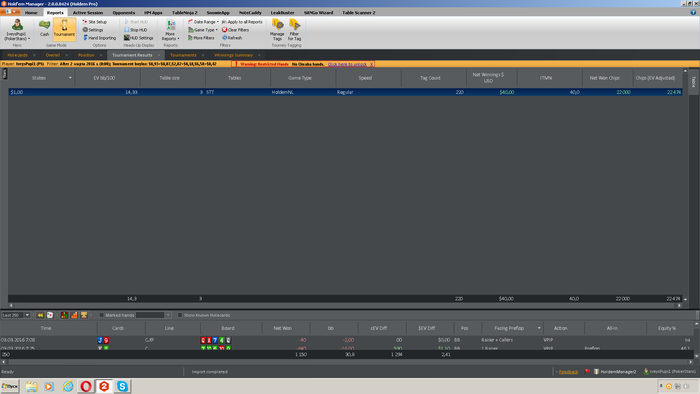Open Stakes column filter arrow
700x394 pixels.
click(x=70, y=78)
